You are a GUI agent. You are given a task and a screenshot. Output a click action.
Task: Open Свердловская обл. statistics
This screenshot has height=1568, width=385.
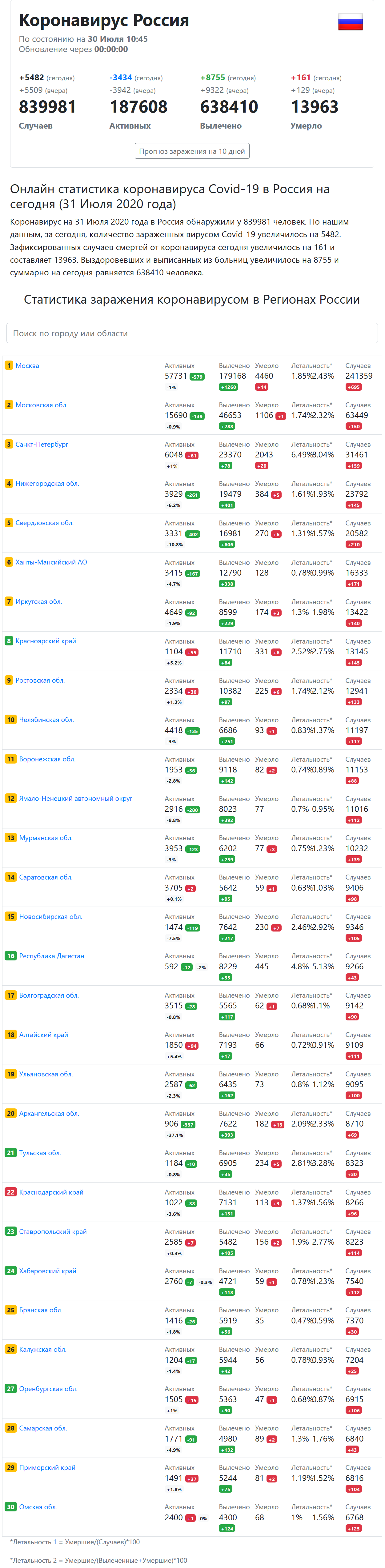pyautogui.click(x=44, y=523)
